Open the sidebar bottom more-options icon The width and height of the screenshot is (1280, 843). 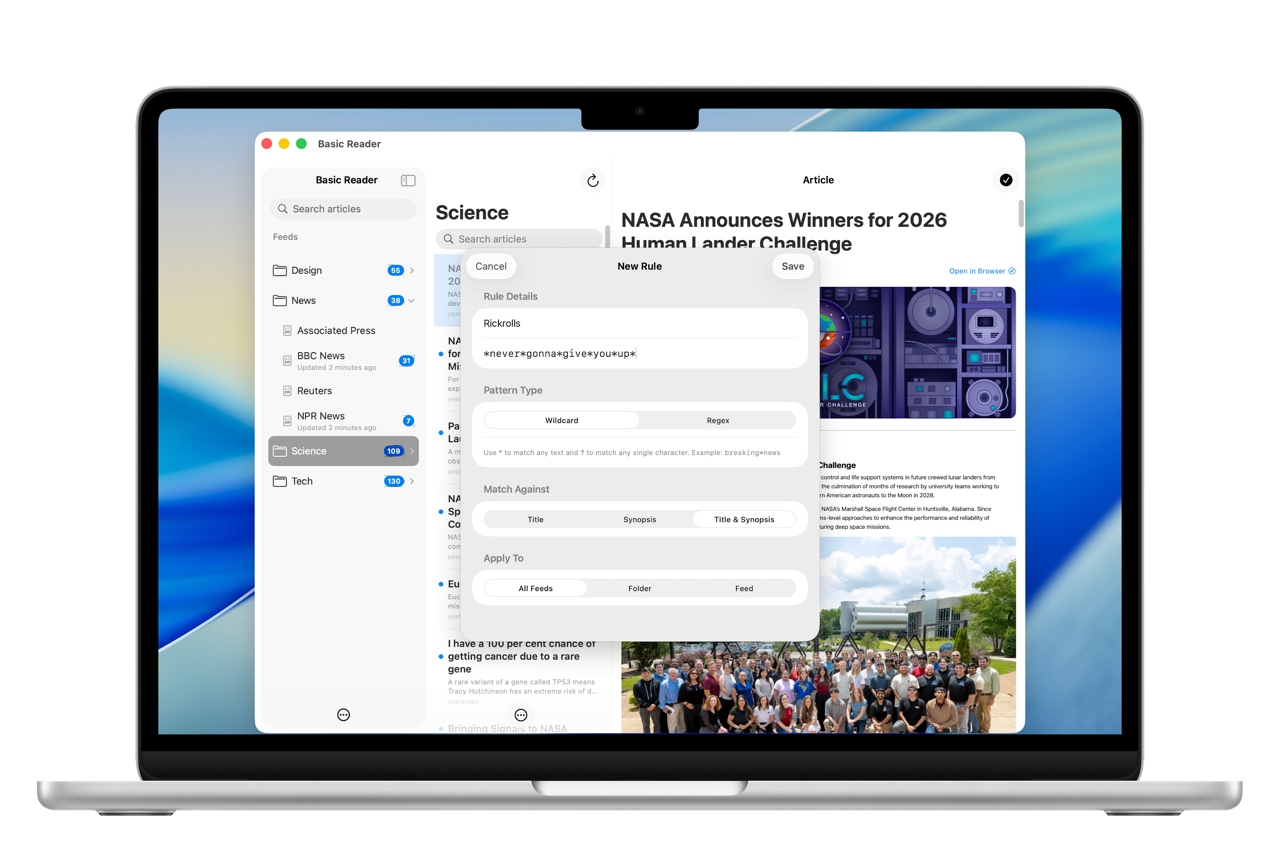click(x=343, y=715)
